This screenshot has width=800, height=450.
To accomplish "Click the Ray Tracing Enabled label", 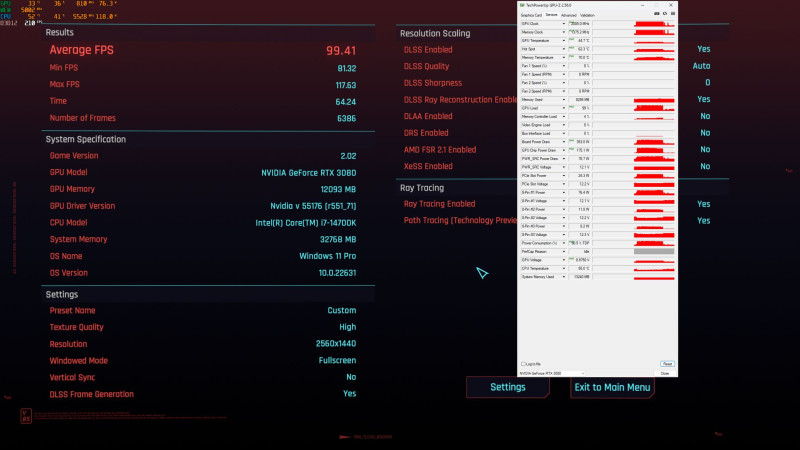I will (x=439, y=204).
